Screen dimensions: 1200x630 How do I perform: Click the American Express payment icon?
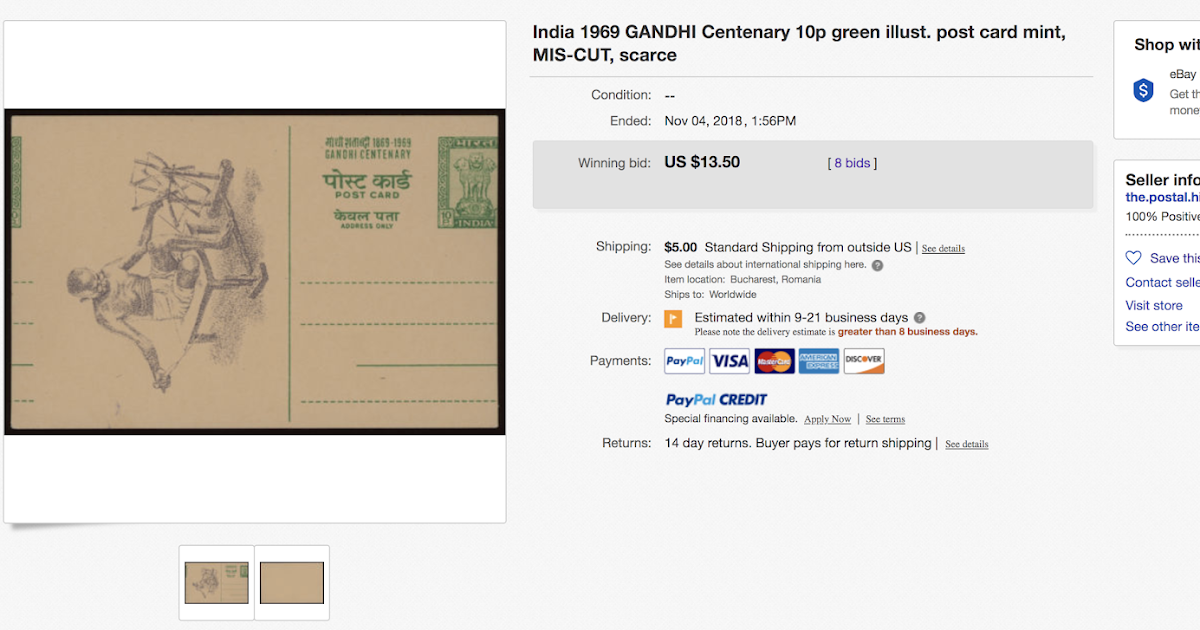click(819, 360)
